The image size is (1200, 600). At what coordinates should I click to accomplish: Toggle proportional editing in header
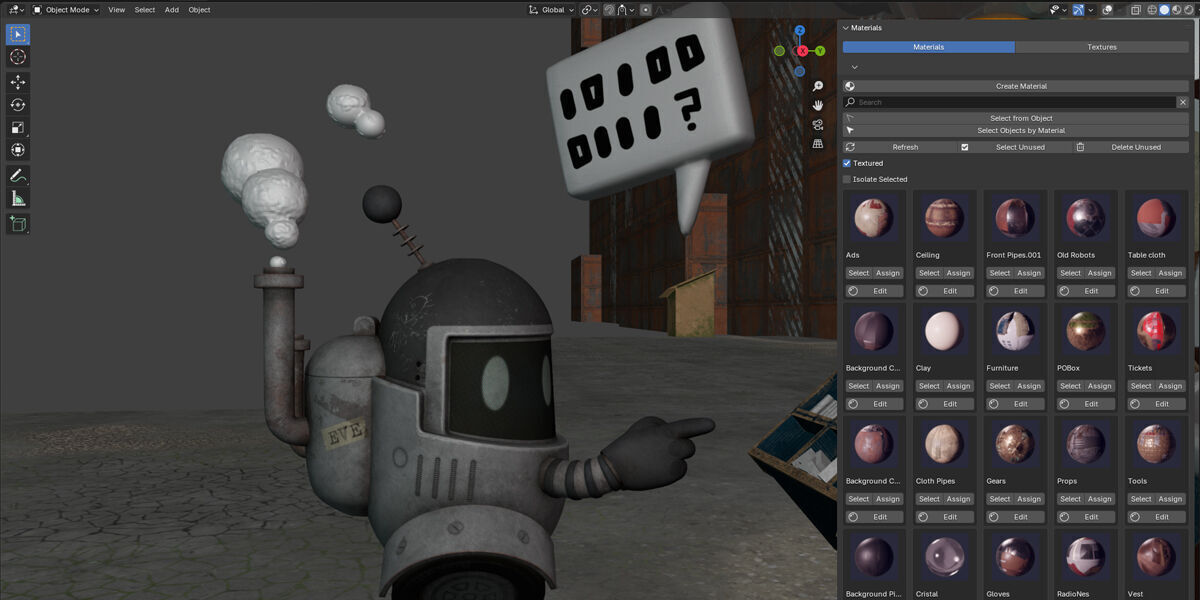tap(646, 9)
